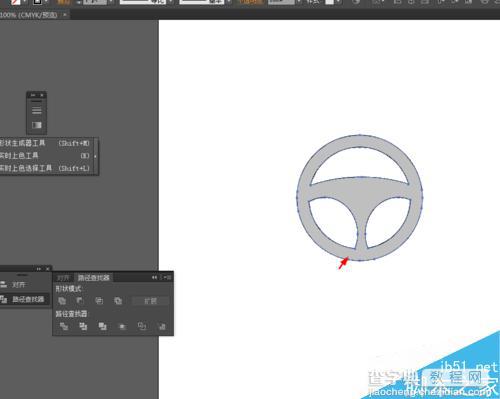The image size is (500, 399).
Task: Open the gradient panel icon
Action: pyautogui.click(x=37, y=125)
